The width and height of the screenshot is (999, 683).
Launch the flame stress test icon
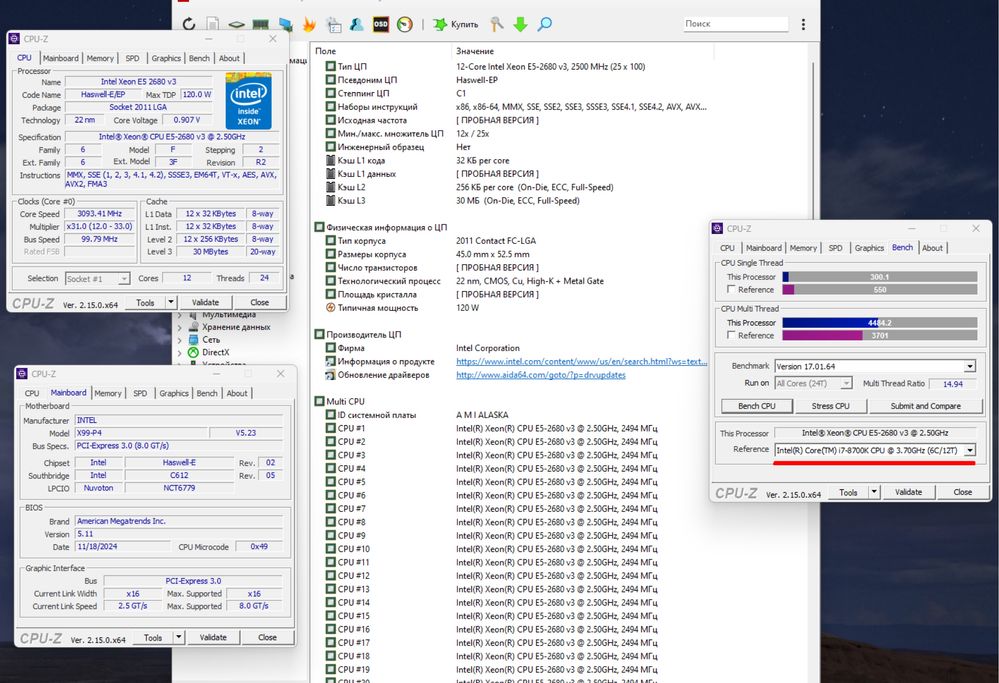pos(309,24)
